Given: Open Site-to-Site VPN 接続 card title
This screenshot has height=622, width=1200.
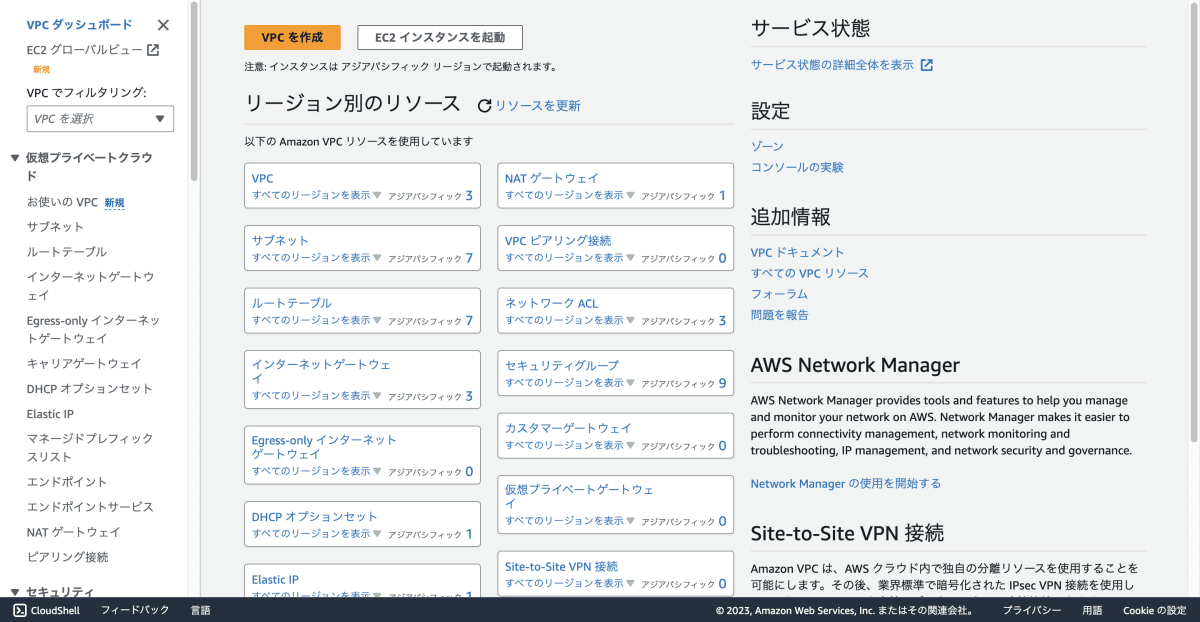Looking at the screenshot, I should click(x=561, y=567).
